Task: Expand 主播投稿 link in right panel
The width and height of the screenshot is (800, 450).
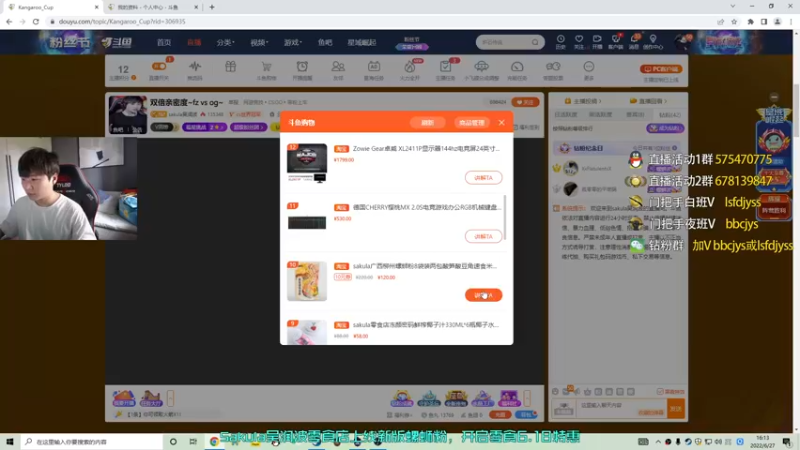Action: (583, 101)
